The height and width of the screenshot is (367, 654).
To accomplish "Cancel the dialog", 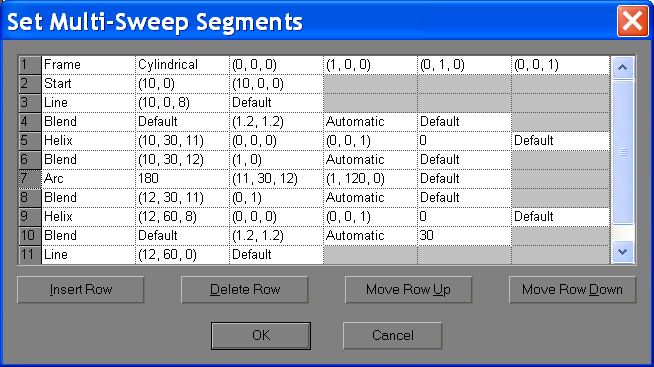I will (x=392, y=335).
